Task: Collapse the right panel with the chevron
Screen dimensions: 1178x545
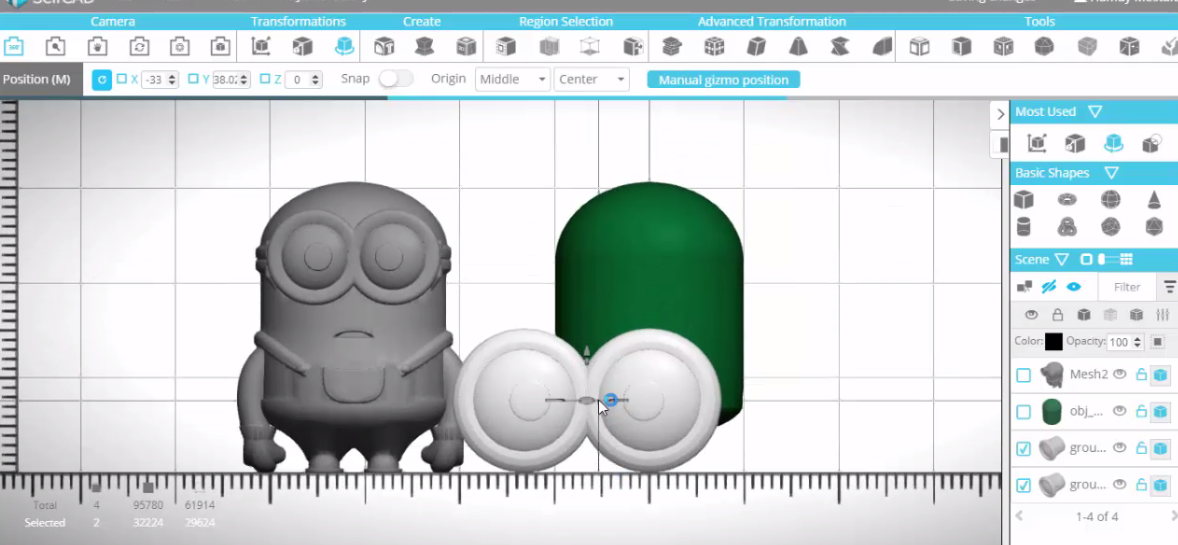Action: [x=1001, y=114]
